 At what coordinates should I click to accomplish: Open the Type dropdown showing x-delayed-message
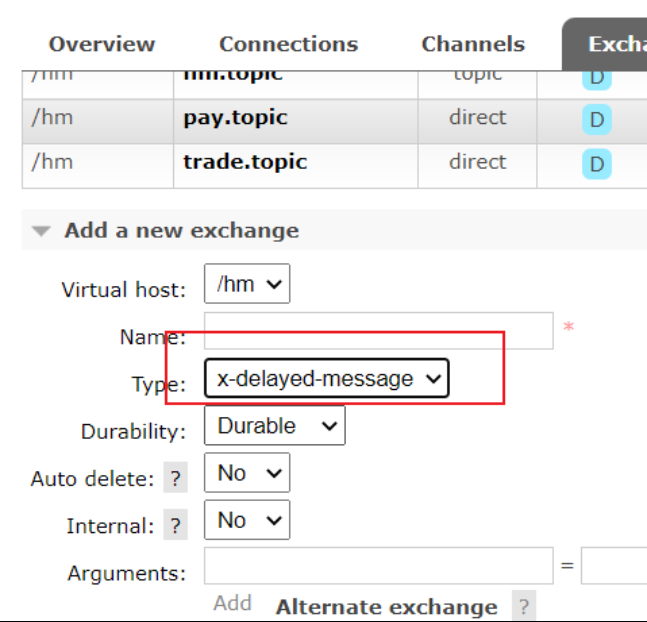327,379
